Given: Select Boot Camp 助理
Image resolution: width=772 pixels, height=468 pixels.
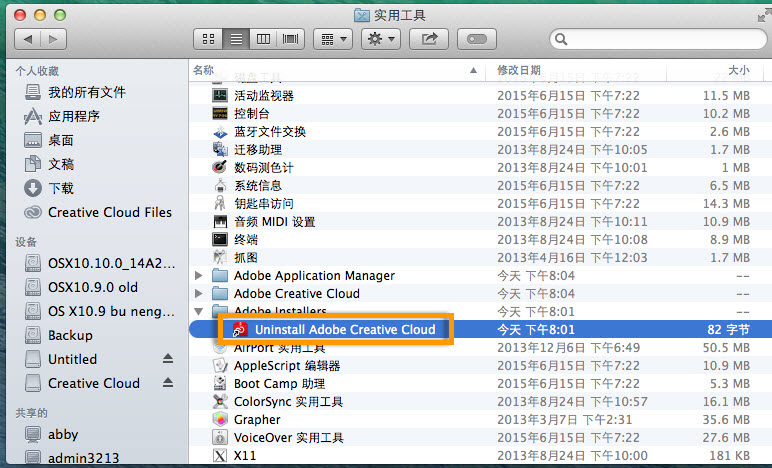Looking at the screenshot, I should pos(279,384).
